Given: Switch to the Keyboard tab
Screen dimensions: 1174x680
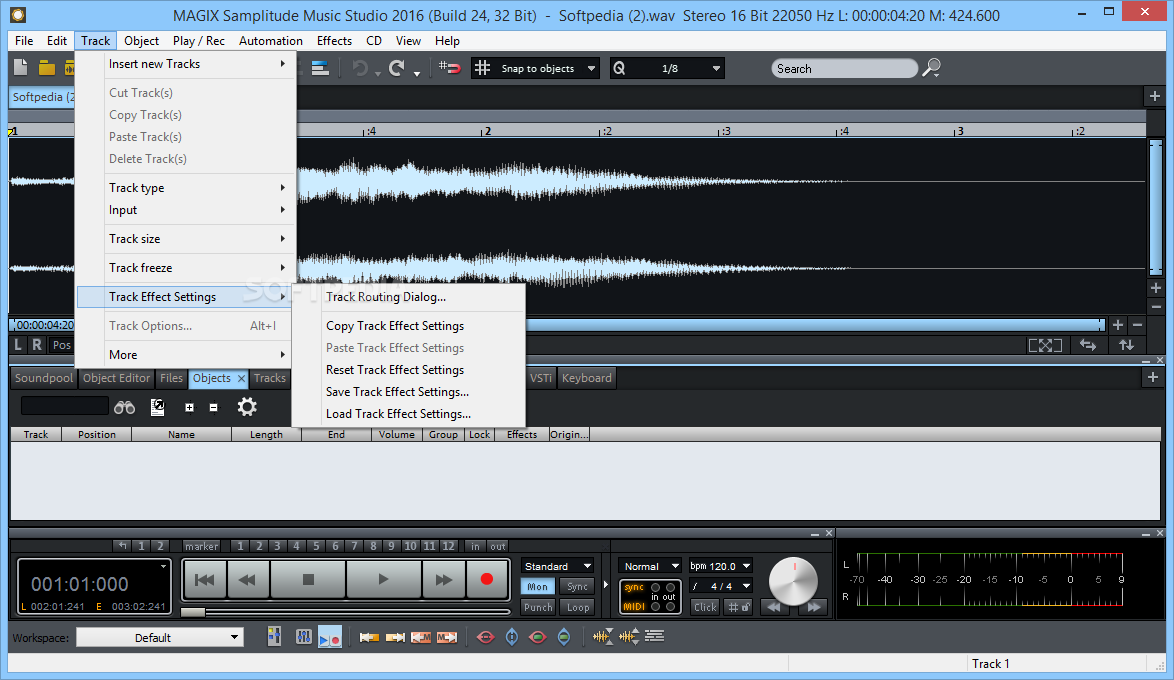Looking at the screenshot, I should click(x=586, y=378).
